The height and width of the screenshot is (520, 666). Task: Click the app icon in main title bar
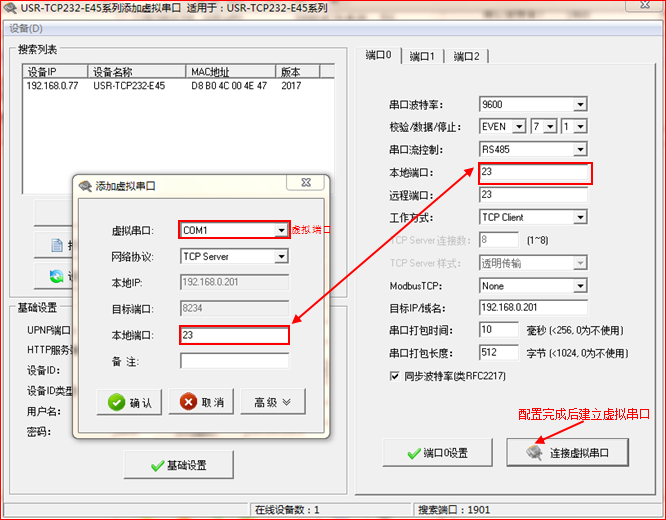coord(10,8)
